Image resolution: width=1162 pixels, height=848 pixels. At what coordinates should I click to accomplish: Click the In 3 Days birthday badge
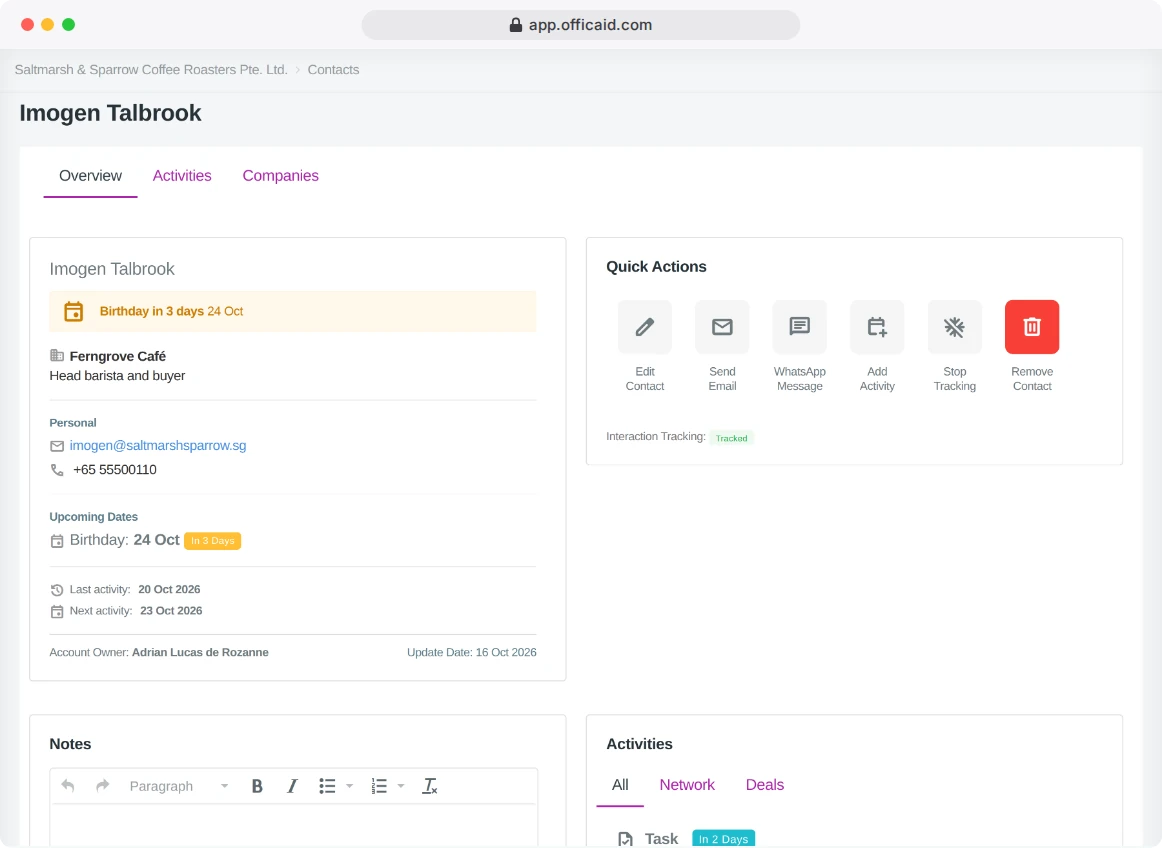pos(213,541)
